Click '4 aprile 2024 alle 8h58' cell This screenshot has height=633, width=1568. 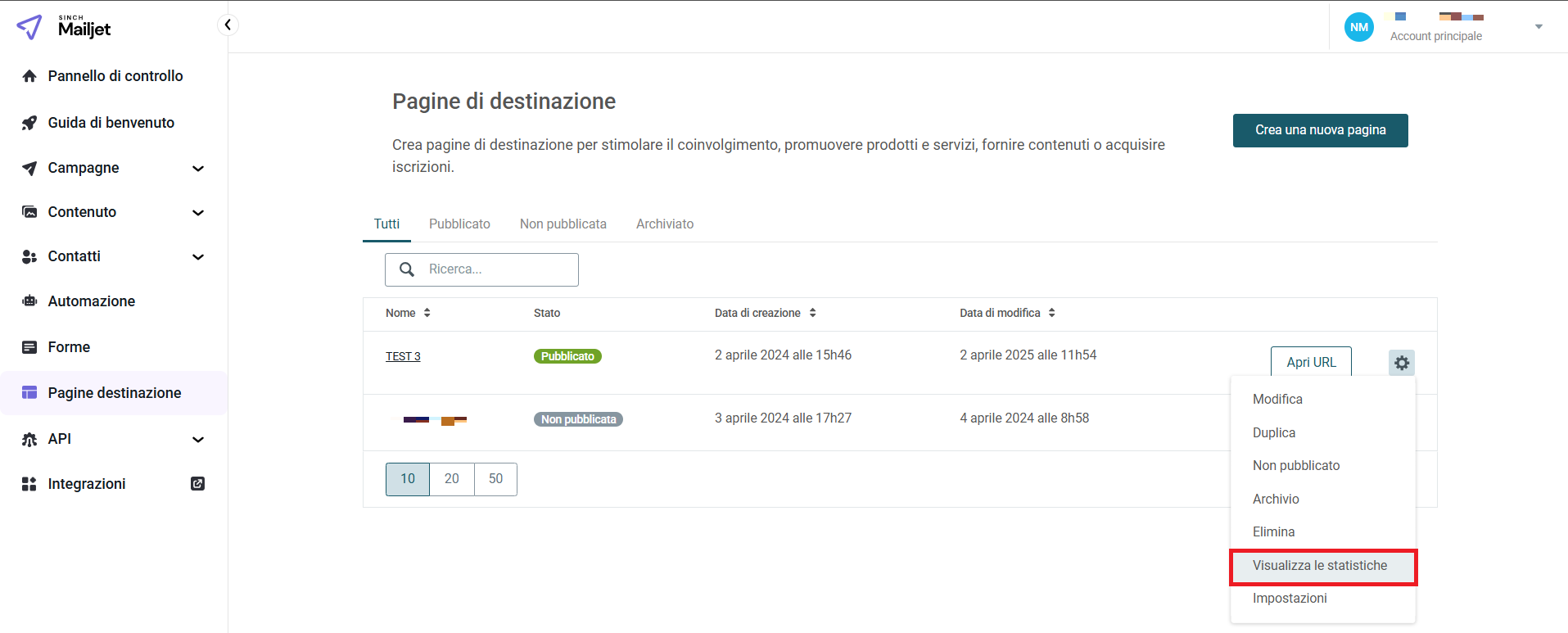coord(1024,418)
